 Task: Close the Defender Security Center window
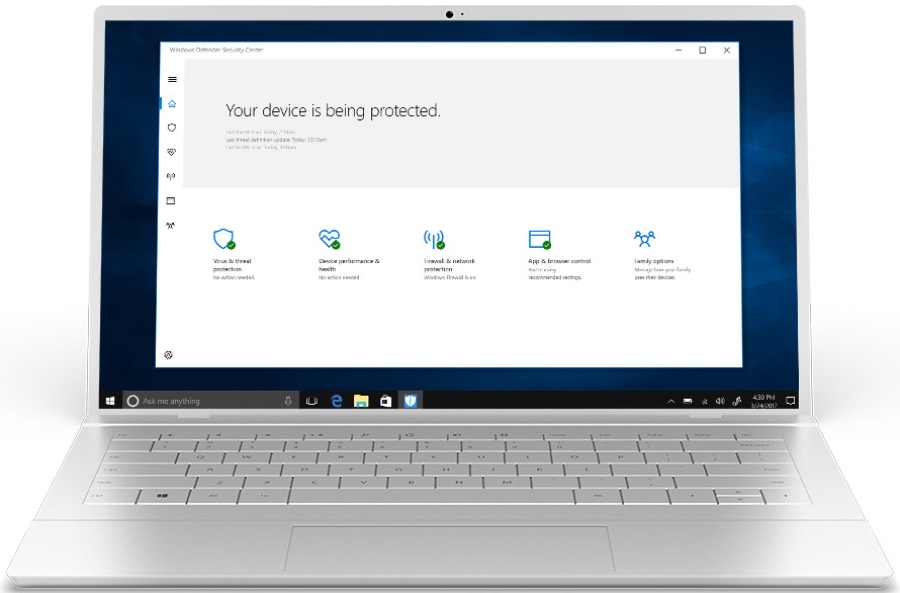(727, 51)
